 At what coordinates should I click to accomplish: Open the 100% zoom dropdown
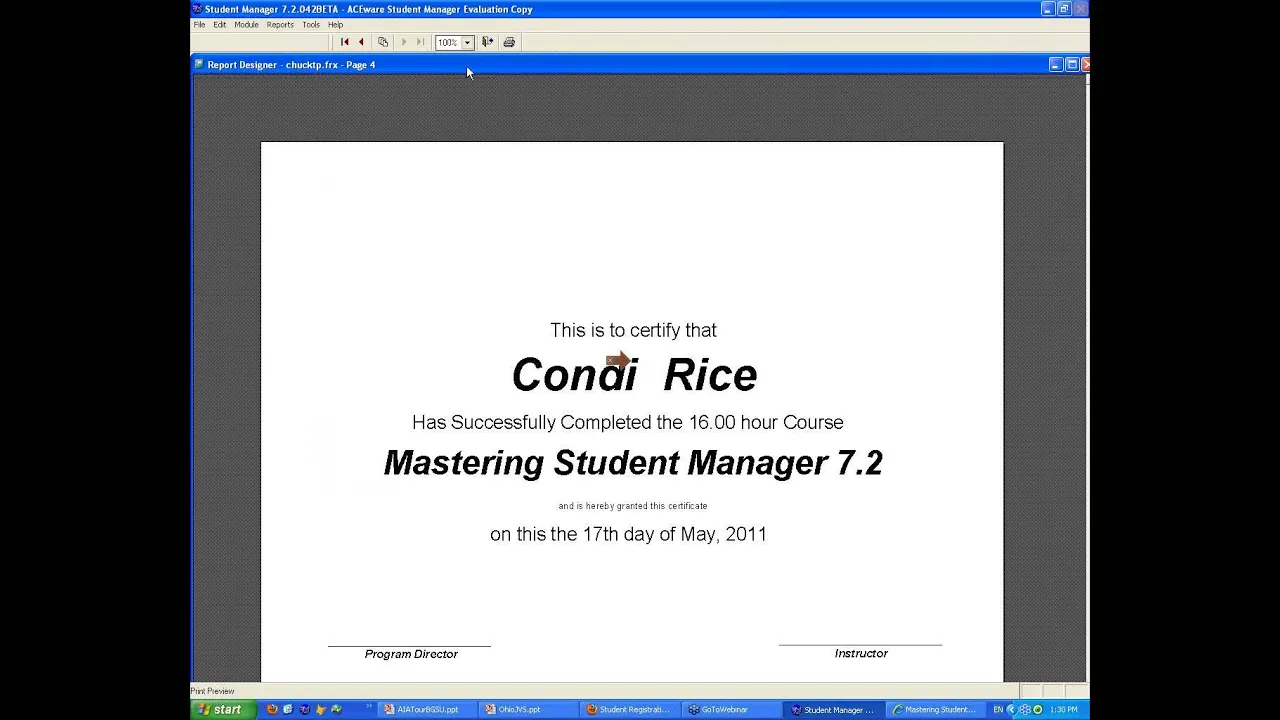click(x=467, y=43)
